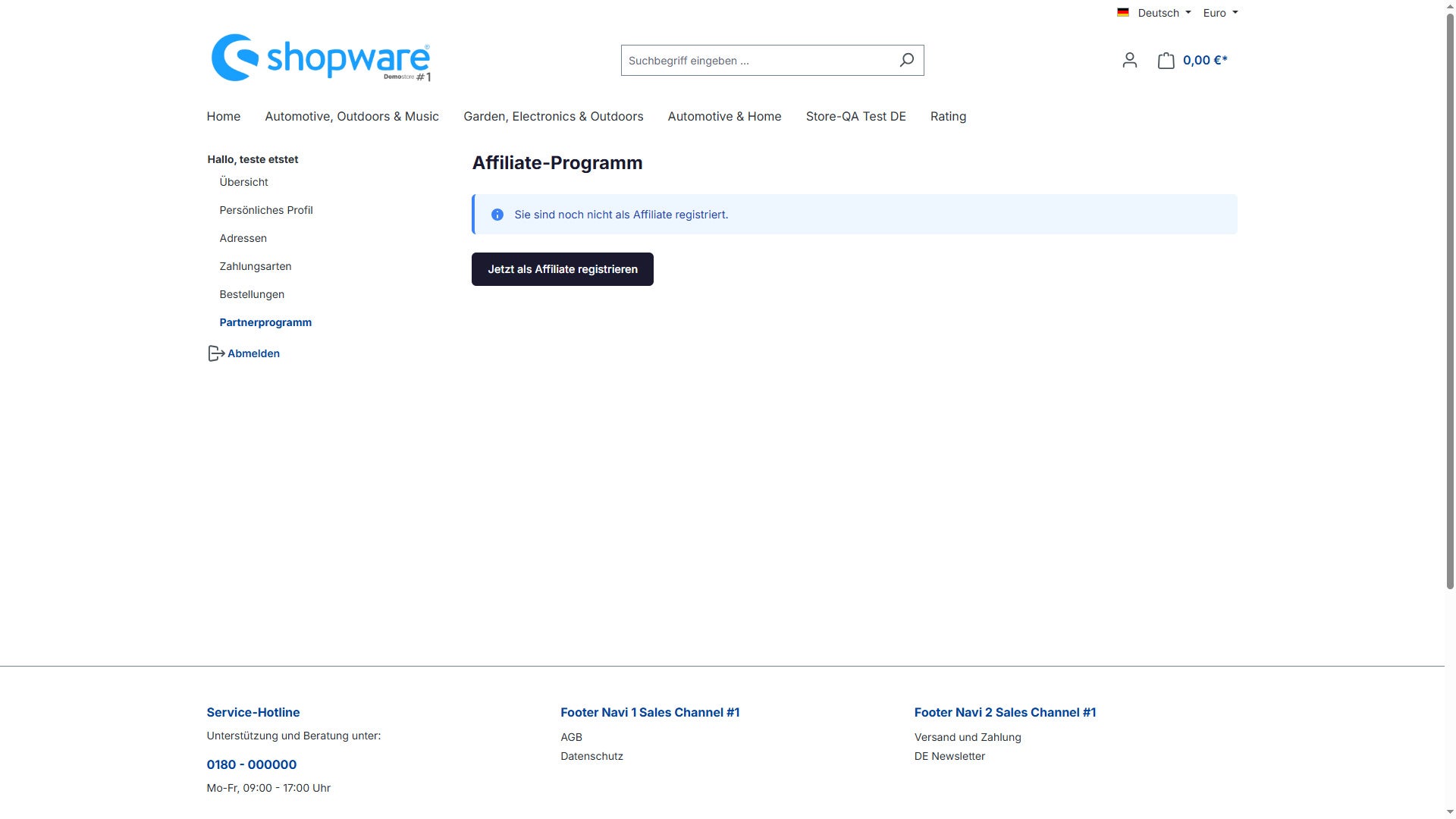Viewport: 1456px width, 819px height.
Task: Open the user account icon
Action: (x=1129, y=60)
